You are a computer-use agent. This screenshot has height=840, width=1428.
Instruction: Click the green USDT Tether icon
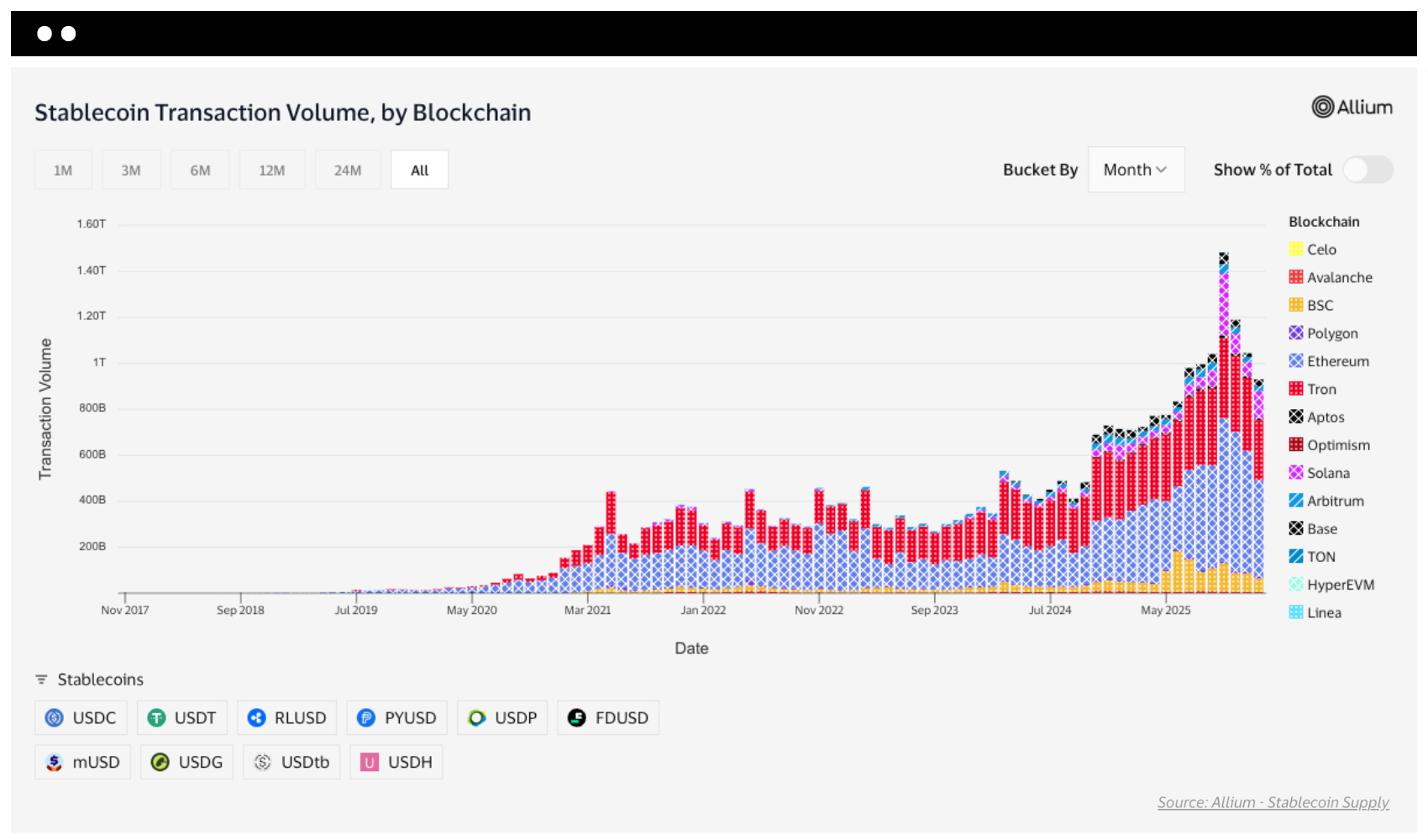click(x=156, y=717)
